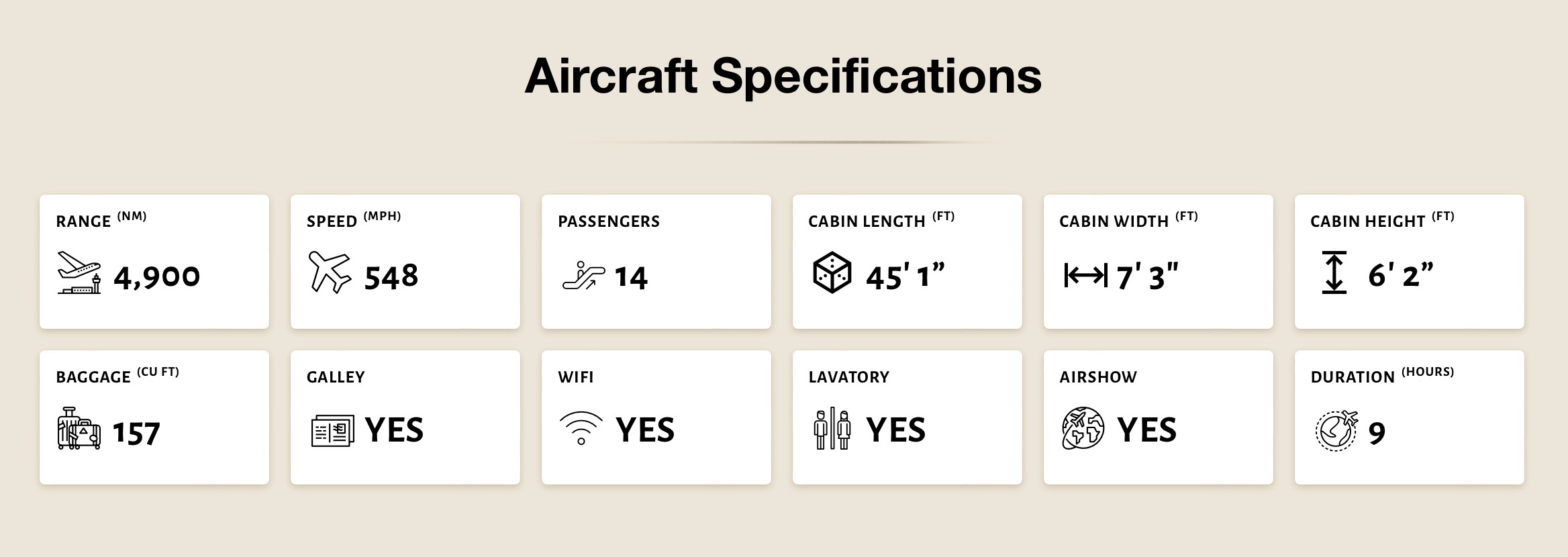The height and width of the screenshot is (557, 1568).
Task: Click the Baggage value 157
Action: pyautogui.click(x=136, y=434)
